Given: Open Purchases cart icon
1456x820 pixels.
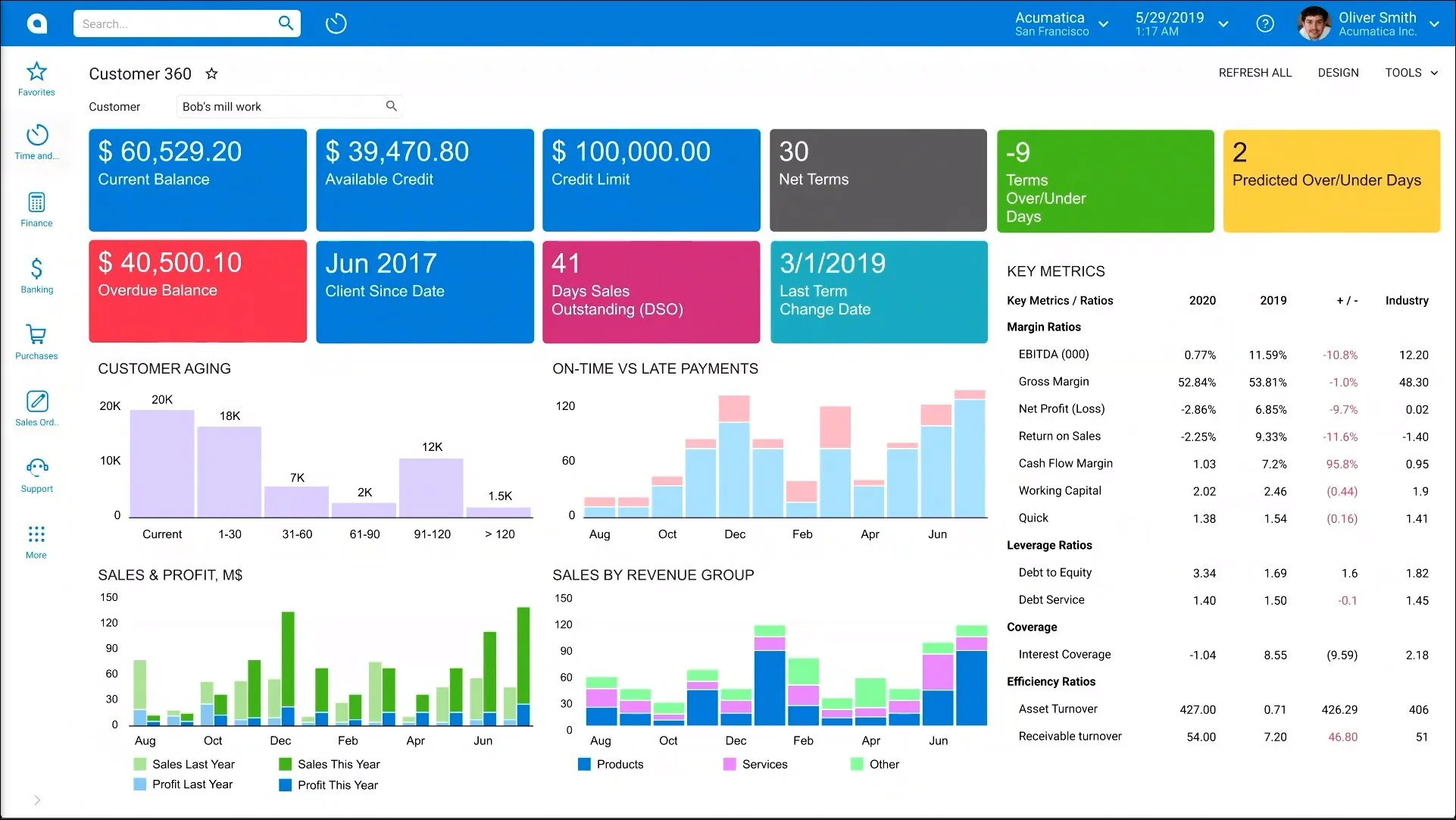Looking at the screenshot, I should pos(36,335).
